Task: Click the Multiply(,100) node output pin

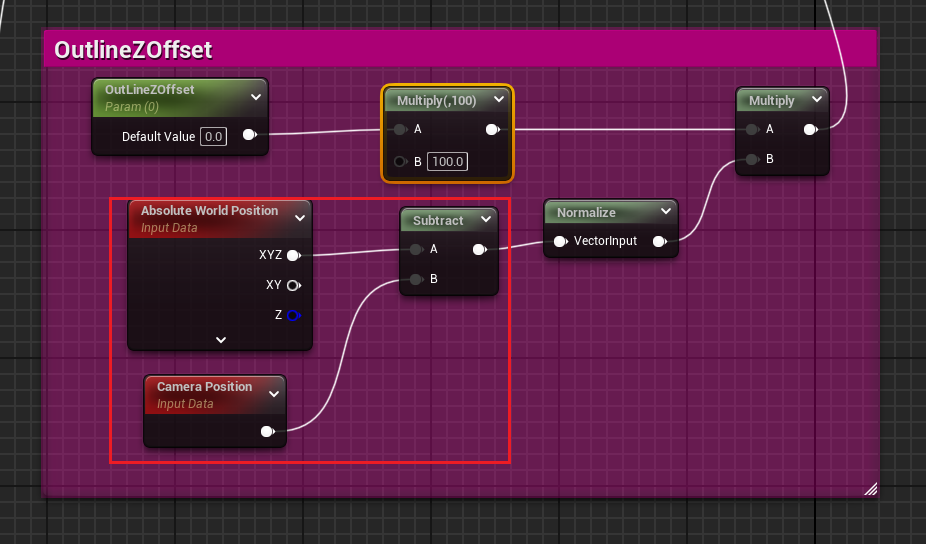Action: coord(492,129)
